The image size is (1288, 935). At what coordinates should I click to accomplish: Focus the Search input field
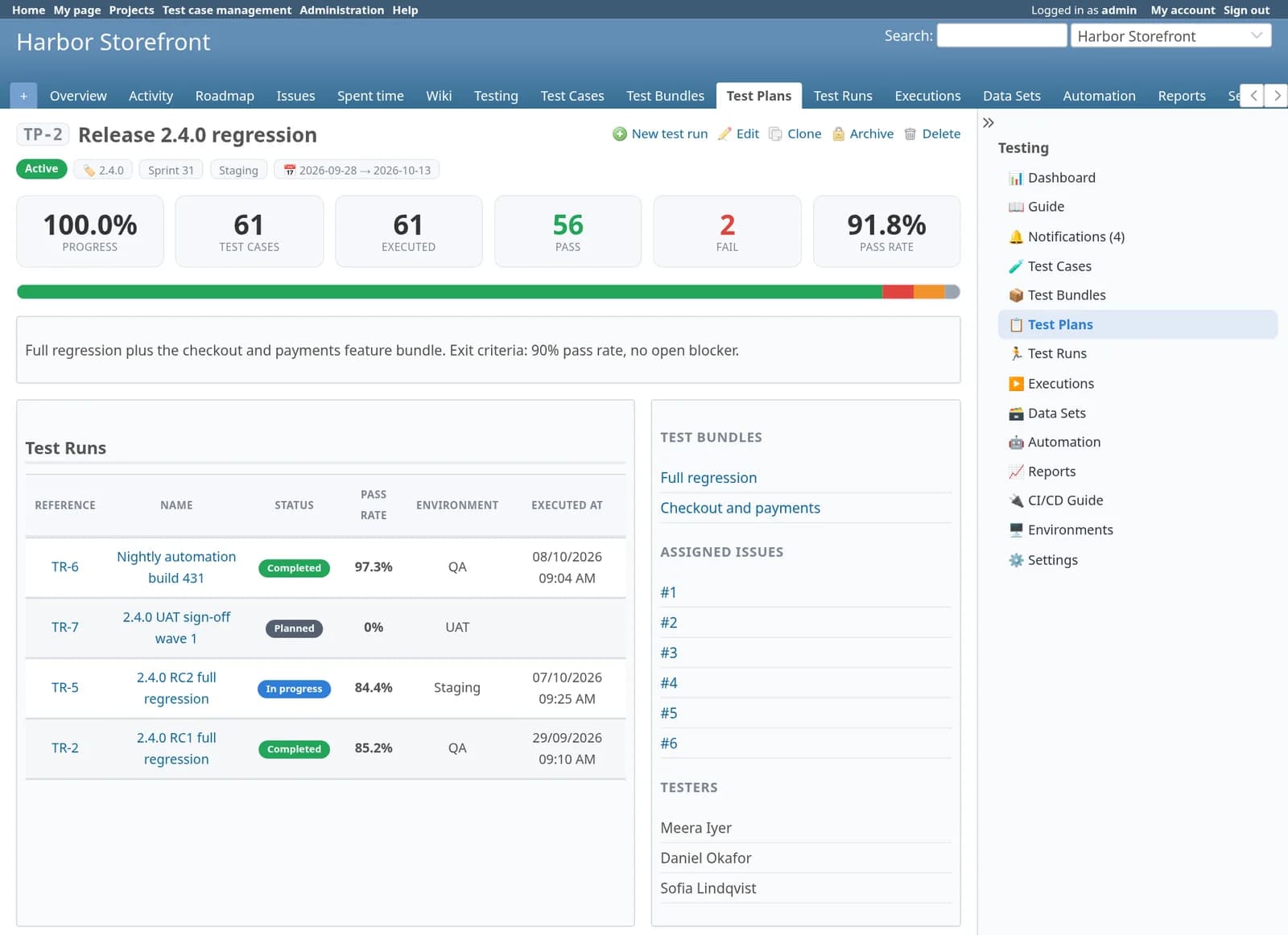1001,35
